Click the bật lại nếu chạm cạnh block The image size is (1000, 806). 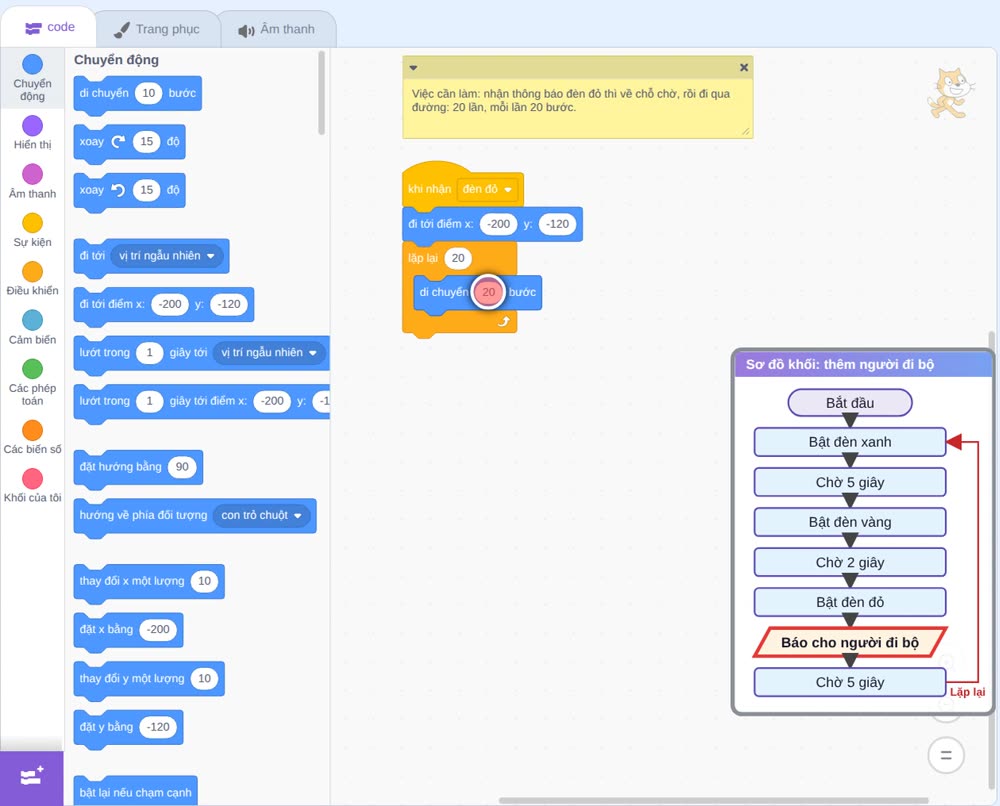(135, 792)
